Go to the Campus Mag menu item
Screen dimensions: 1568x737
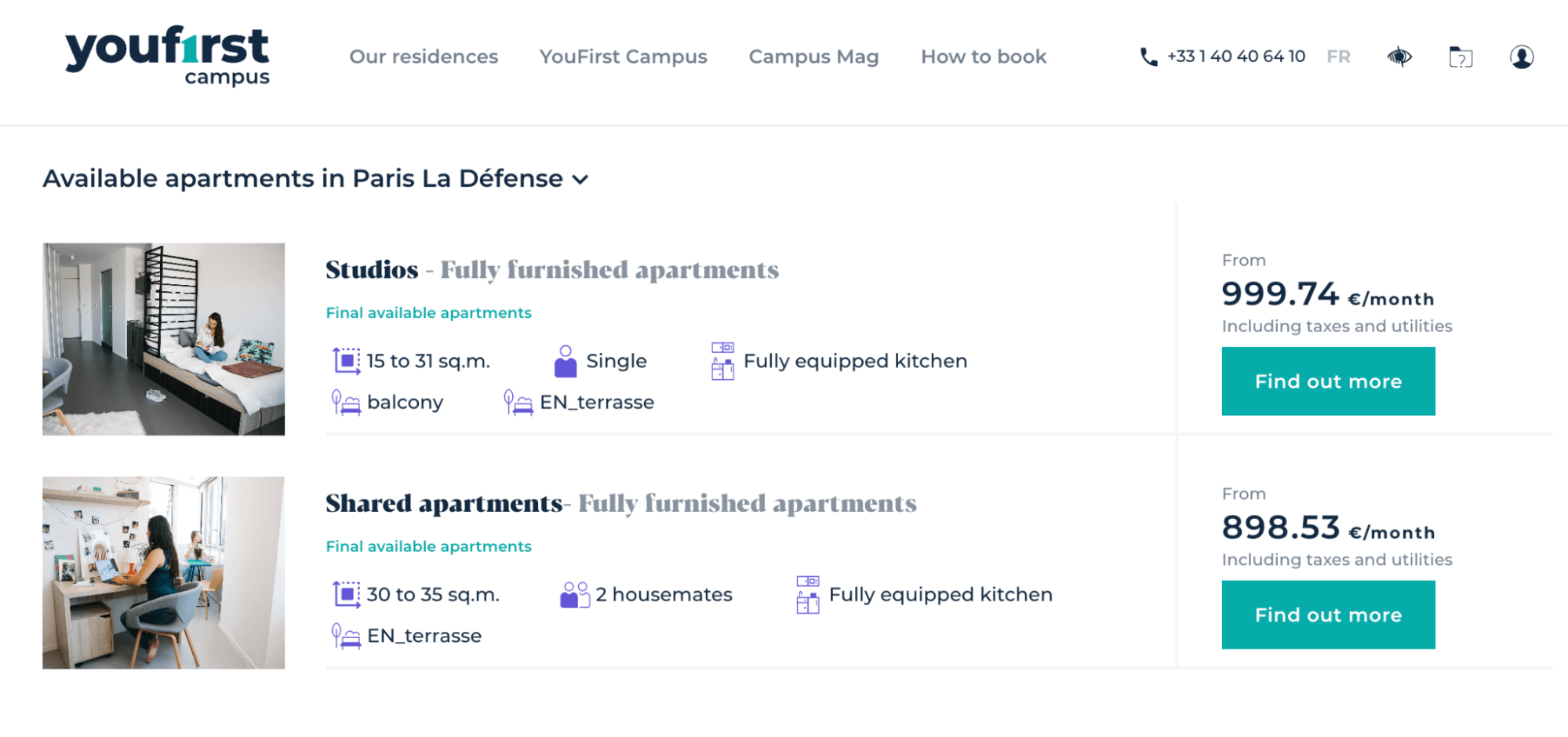pos(813,57)
